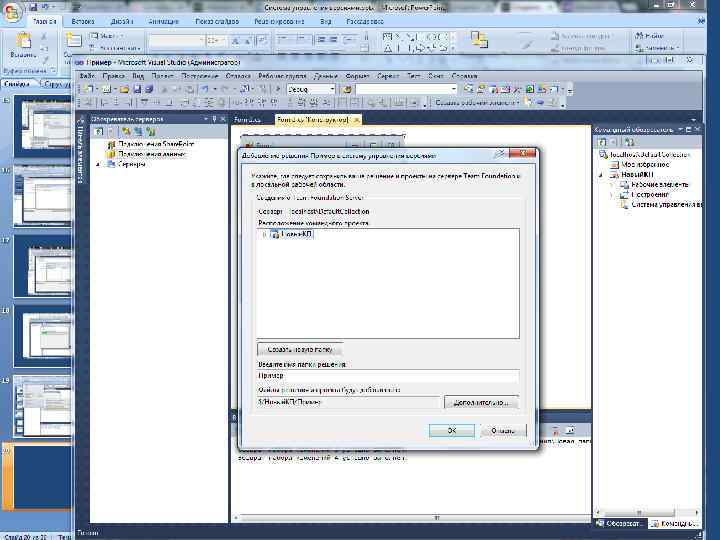Click the Save All icon in Visual Studio toolbar

tap(149, 90)
